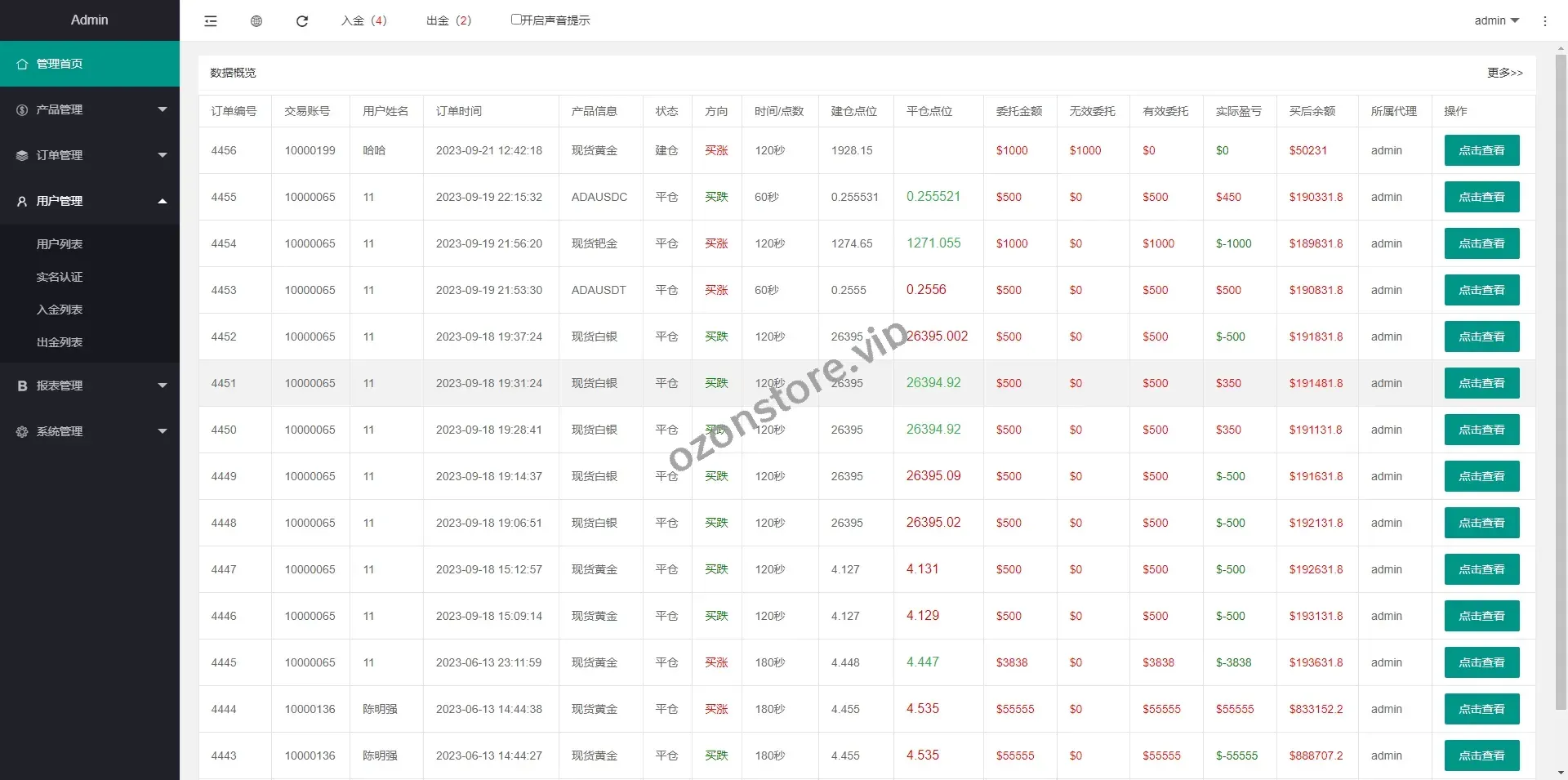The image size is (1568, 780).
Task: Click the layers icon beside 订单管理
Action: tap(22, 155)
